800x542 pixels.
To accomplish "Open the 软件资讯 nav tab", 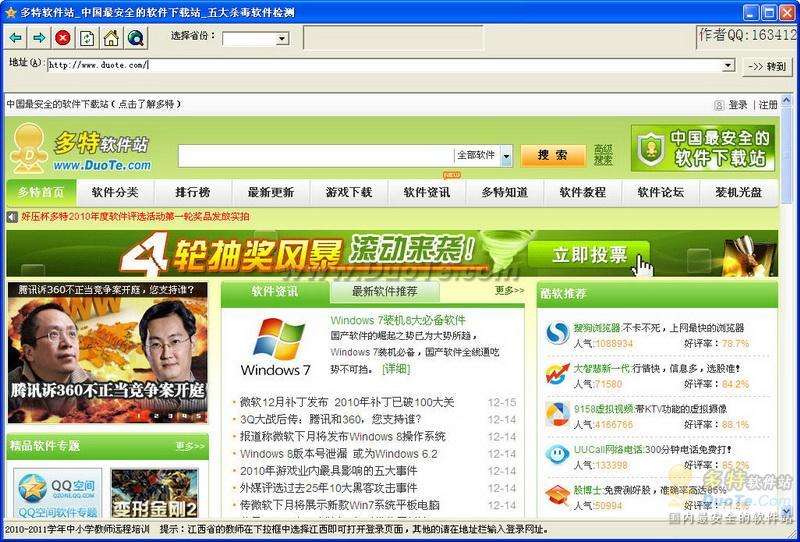I will click(427, 192).
